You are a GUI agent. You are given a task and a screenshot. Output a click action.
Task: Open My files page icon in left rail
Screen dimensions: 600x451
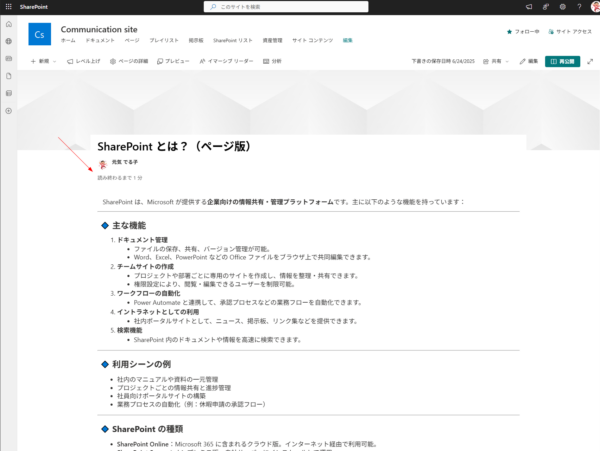(x=9, y=76)
